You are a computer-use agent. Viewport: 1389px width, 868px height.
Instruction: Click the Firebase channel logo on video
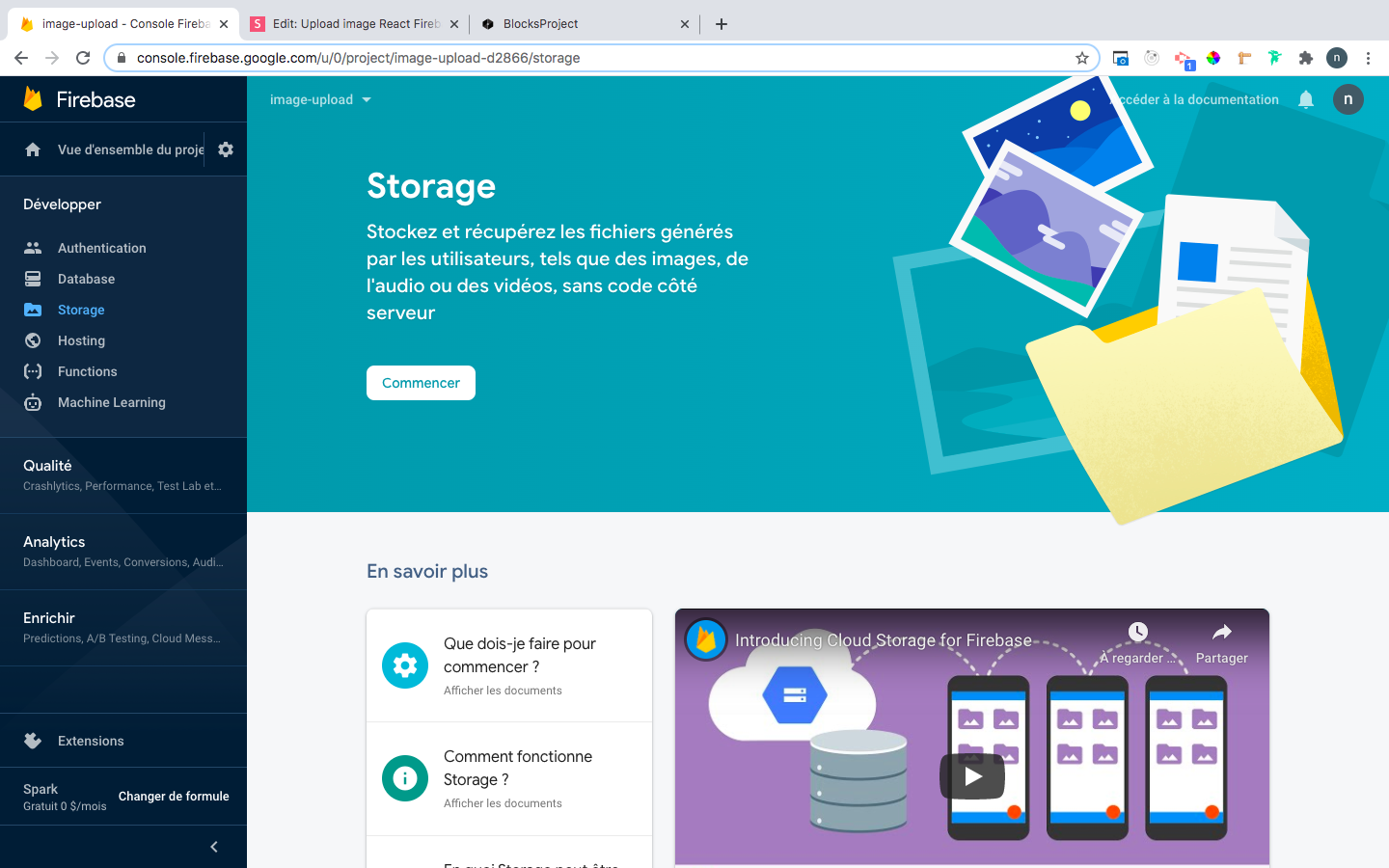706,639
